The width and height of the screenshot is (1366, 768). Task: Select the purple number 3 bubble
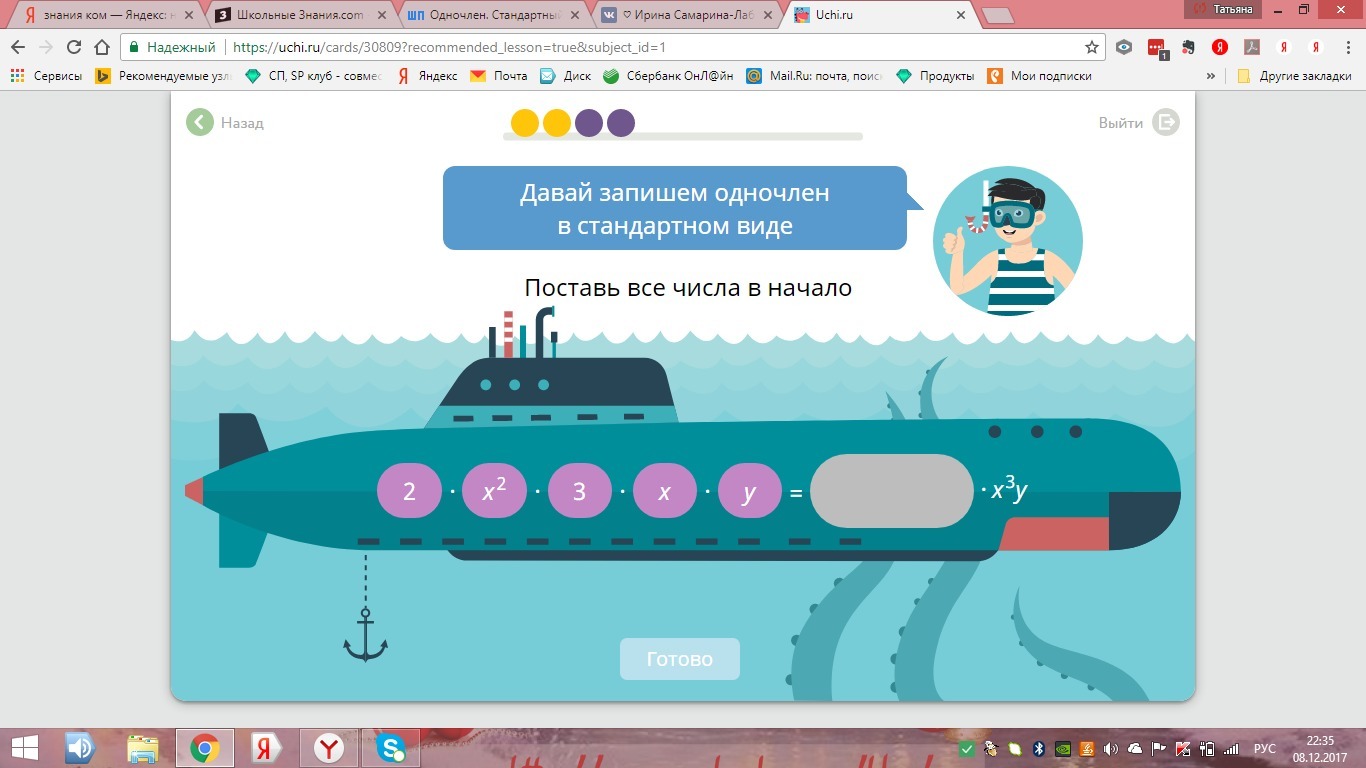[579, 491]
